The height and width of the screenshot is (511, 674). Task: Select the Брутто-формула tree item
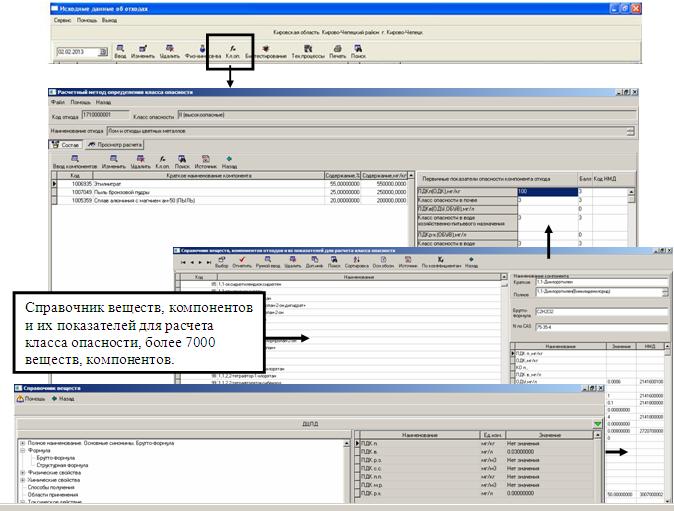coord(56,458)
